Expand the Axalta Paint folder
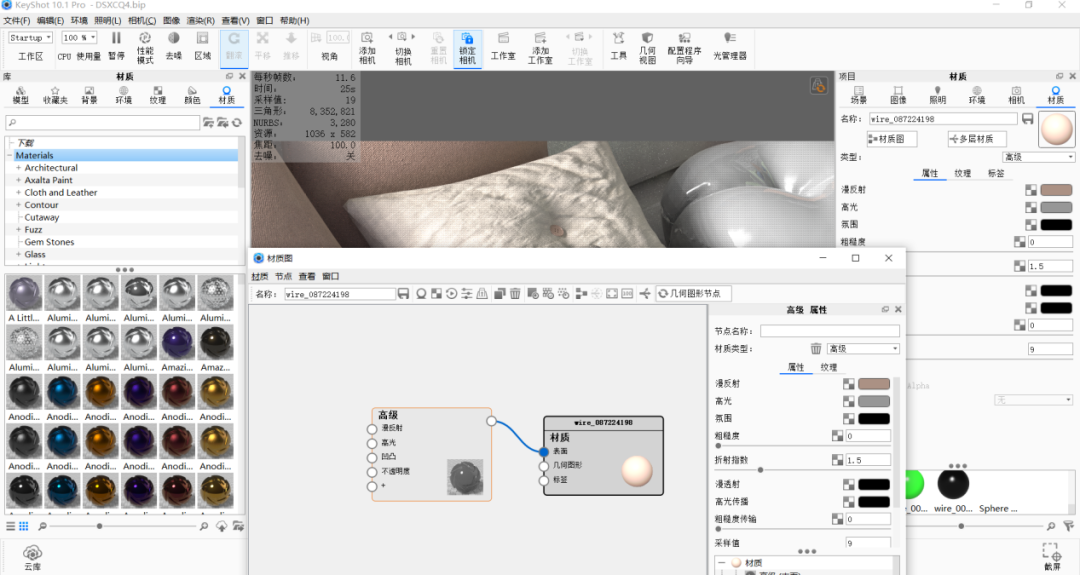Viewport: 1080px width, 575px height. point(19,180)
